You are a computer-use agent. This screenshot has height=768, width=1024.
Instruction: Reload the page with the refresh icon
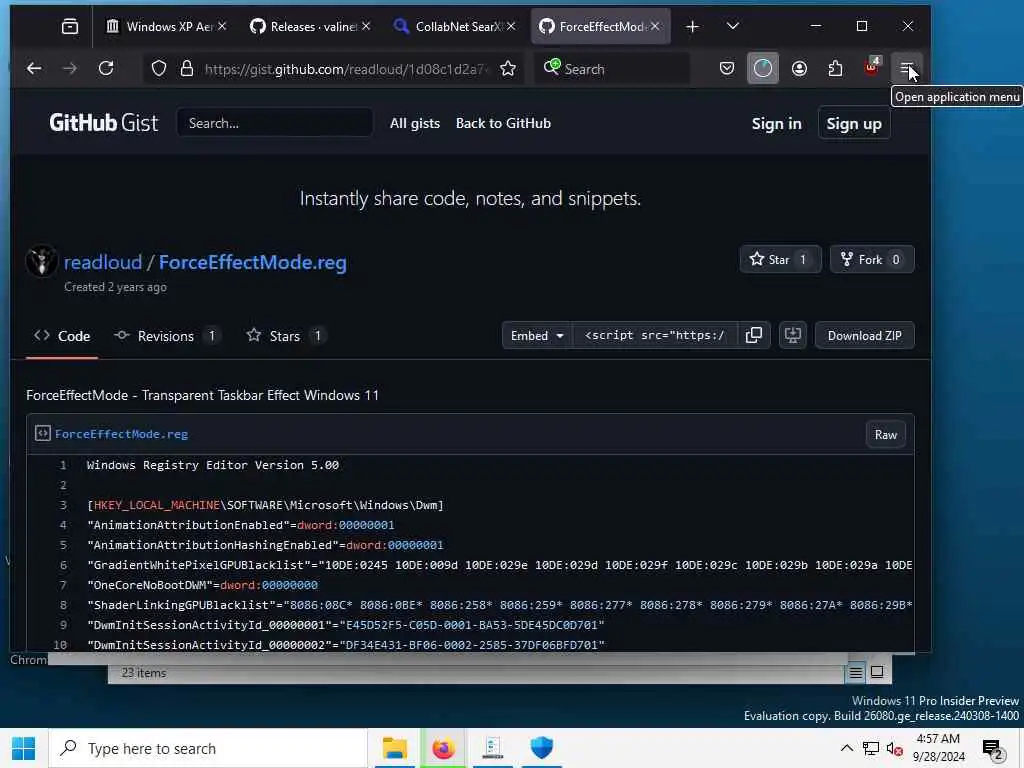tap(106, 69)
